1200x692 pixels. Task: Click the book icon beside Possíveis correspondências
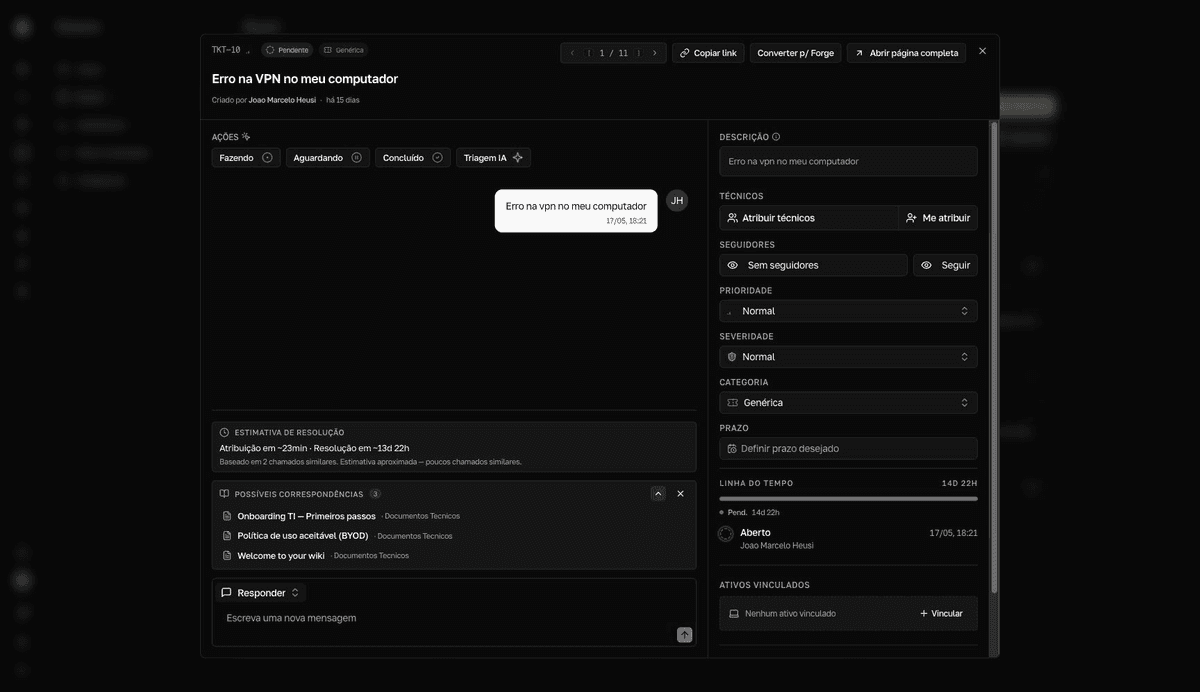[x=224, y=494]
